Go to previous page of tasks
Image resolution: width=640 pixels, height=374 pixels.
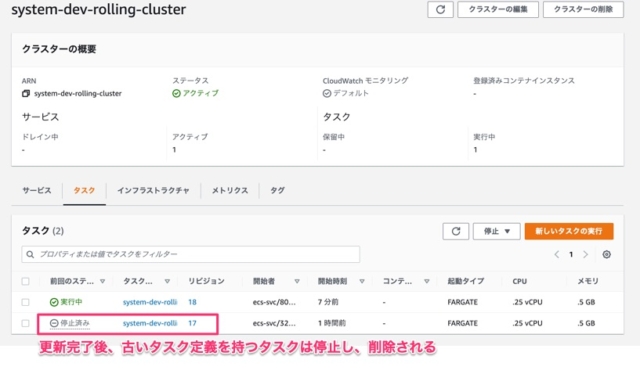(557, 254)
